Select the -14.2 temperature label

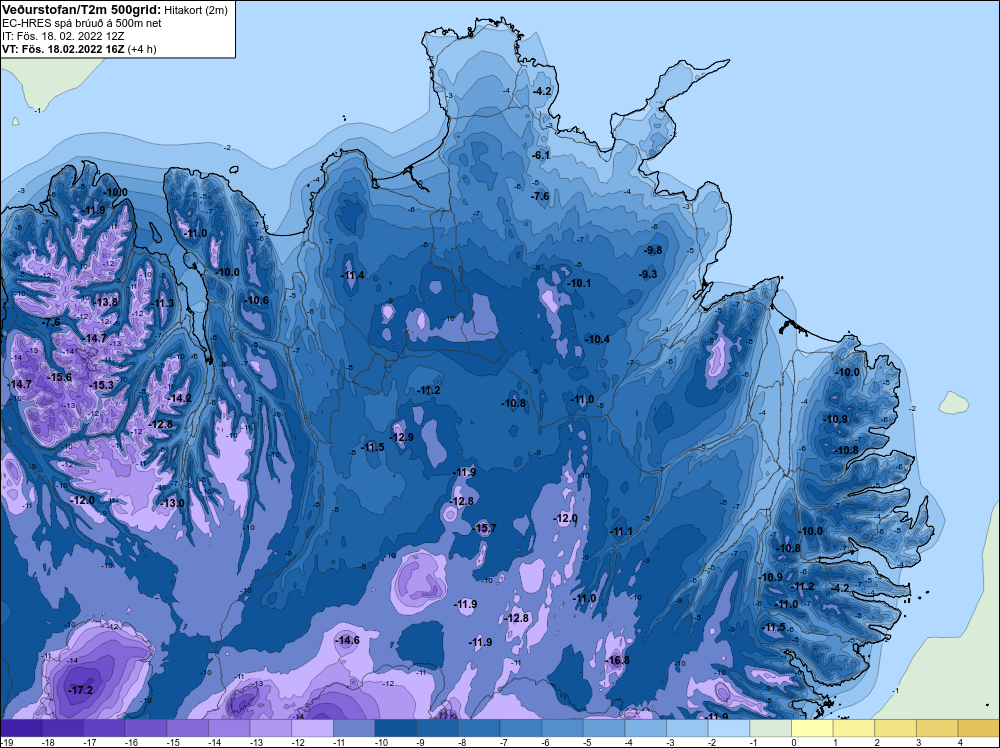(x=179, y=398)
